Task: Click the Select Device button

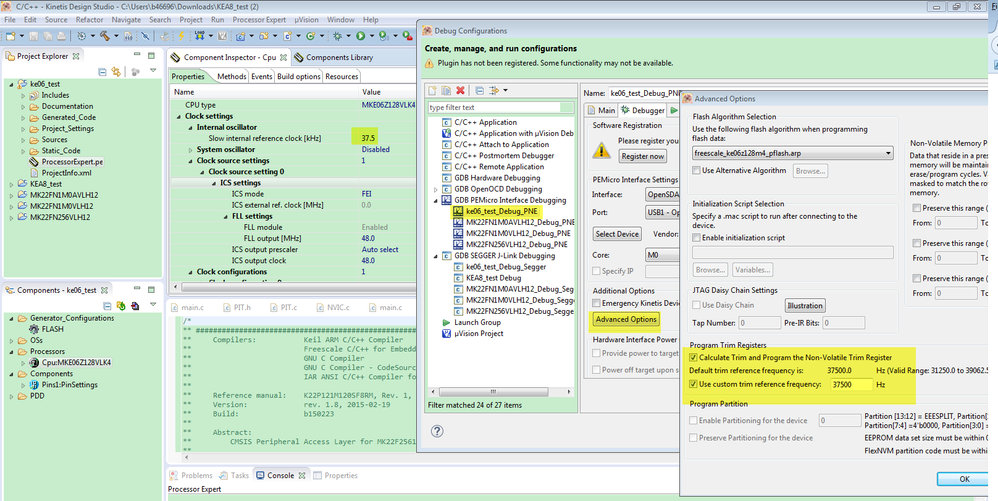Action: point(617,234)
